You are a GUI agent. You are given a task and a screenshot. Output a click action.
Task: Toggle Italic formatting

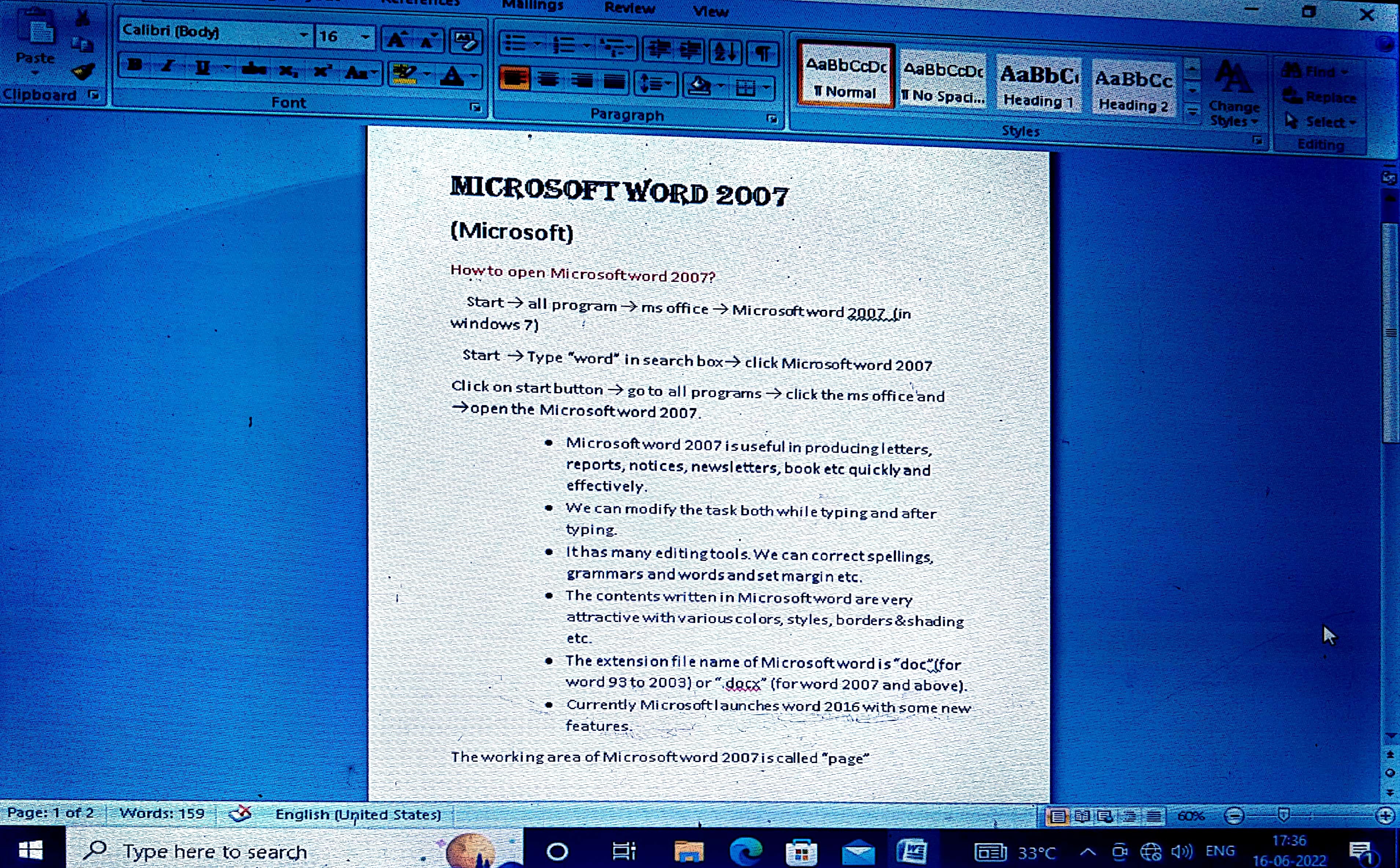[167, 67]
